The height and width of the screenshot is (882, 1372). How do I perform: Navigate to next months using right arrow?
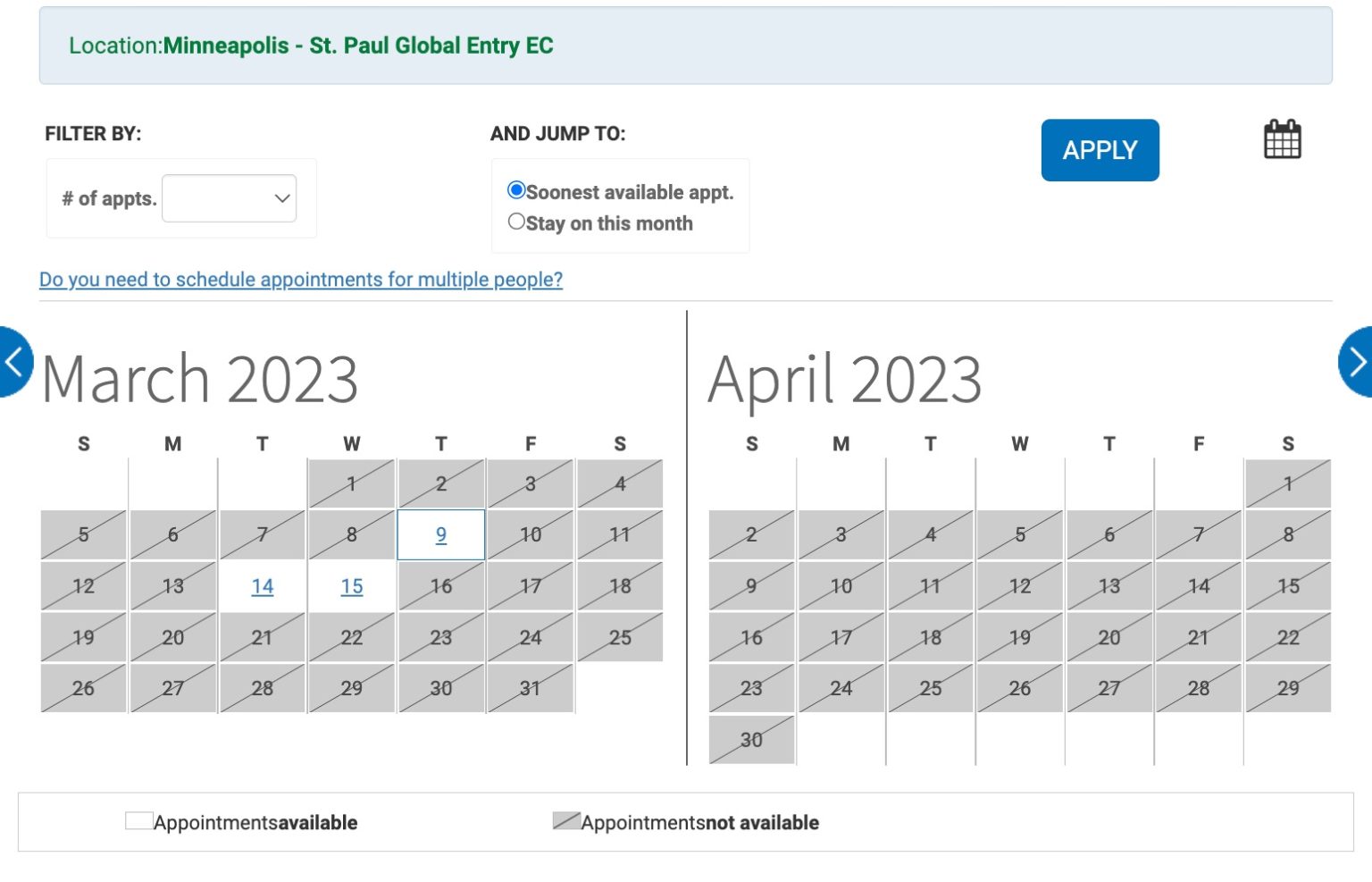coord(1359,361)
